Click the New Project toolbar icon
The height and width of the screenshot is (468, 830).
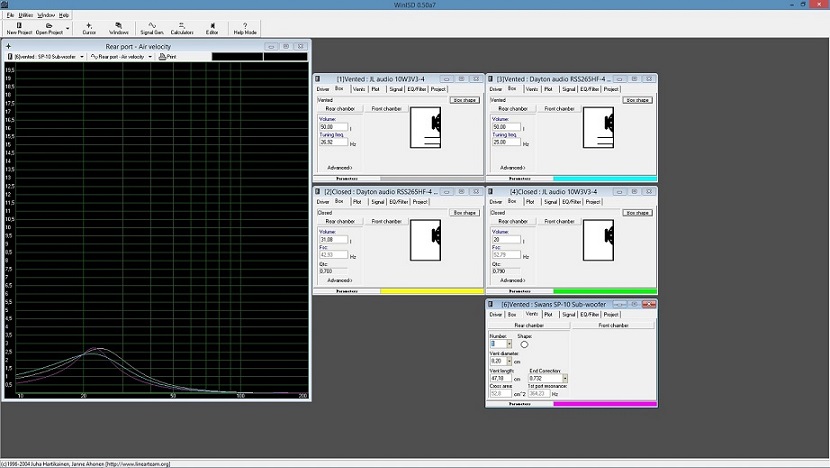point(19,28)
